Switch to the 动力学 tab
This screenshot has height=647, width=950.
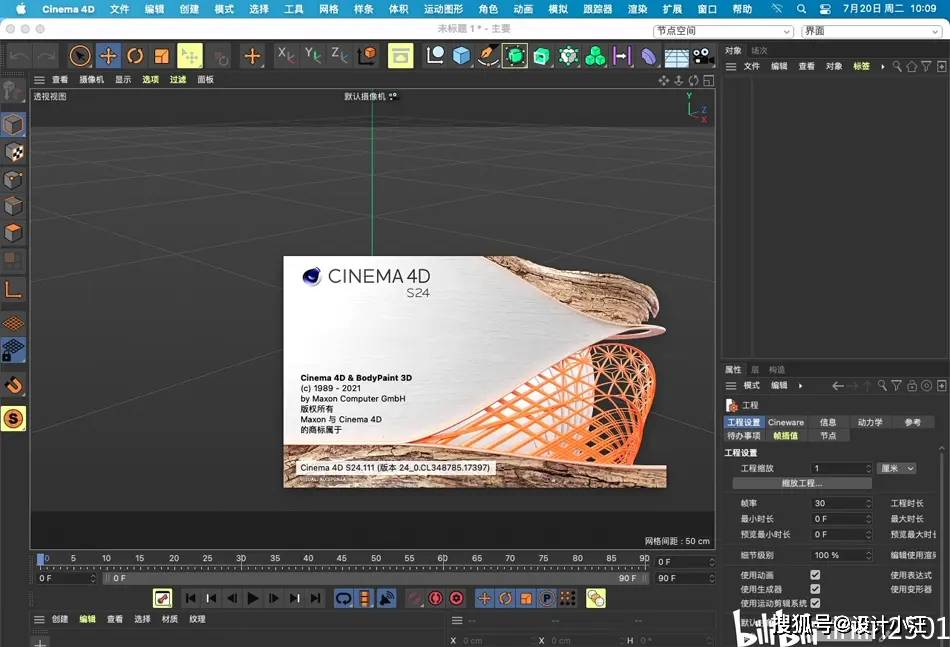tap(870, 422)
